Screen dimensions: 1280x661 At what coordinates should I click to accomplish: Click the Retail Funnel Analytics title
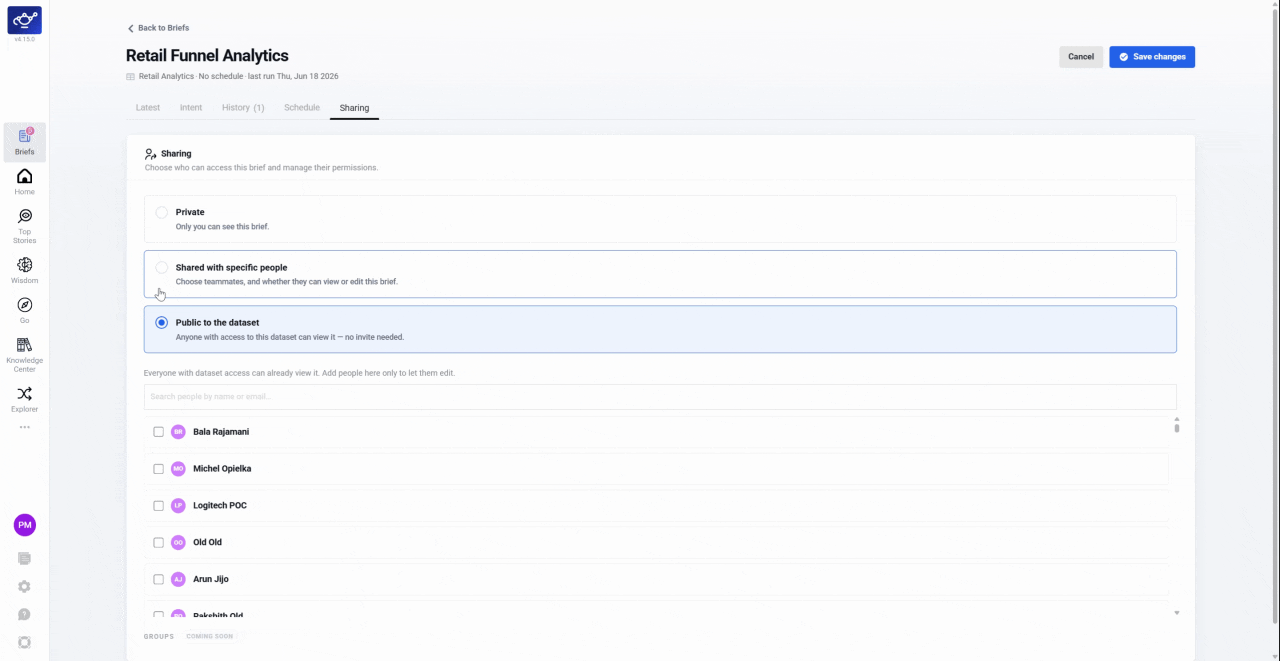pyautogui.click(x=207, y=56)
